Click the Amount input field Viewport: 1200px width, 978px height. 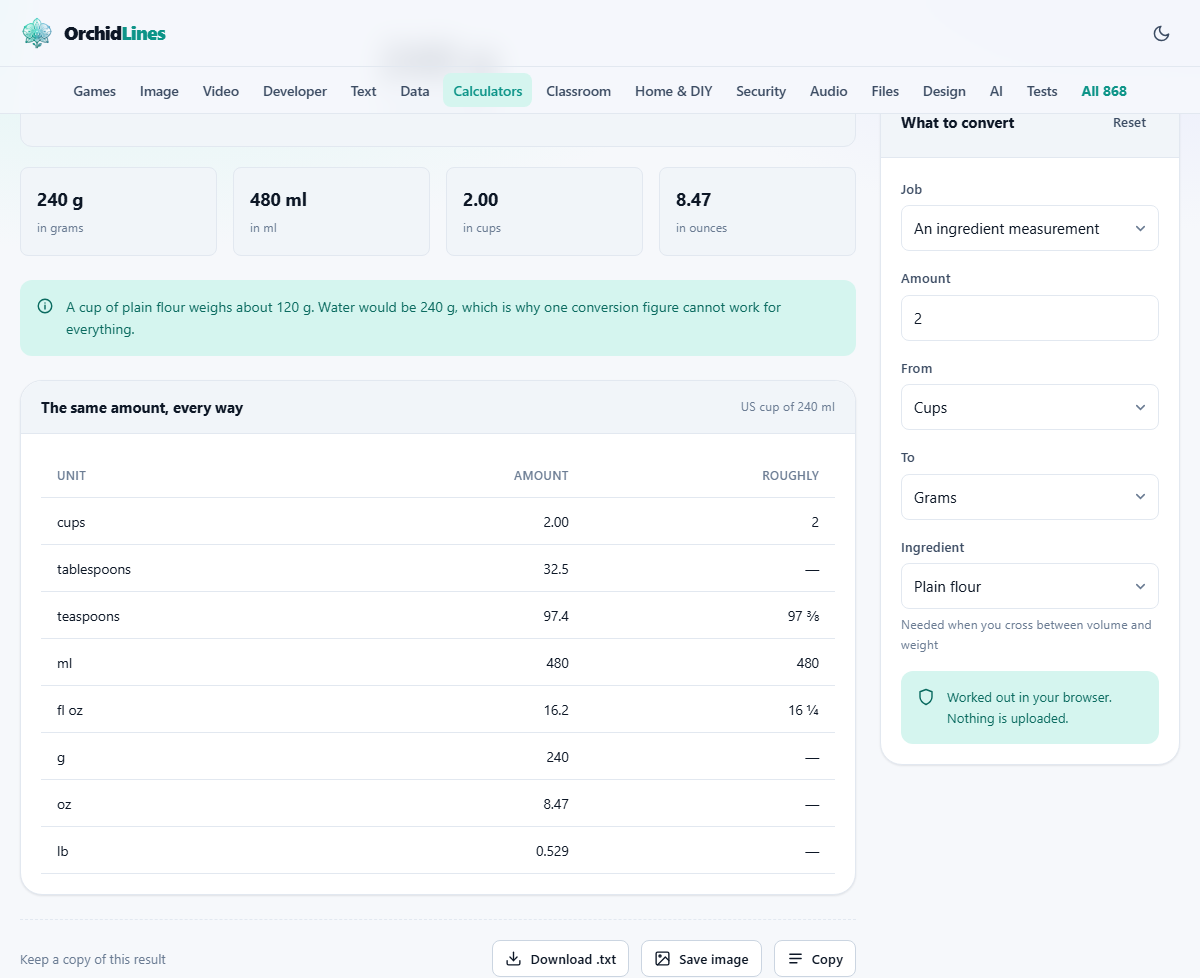coord(1029,318)
